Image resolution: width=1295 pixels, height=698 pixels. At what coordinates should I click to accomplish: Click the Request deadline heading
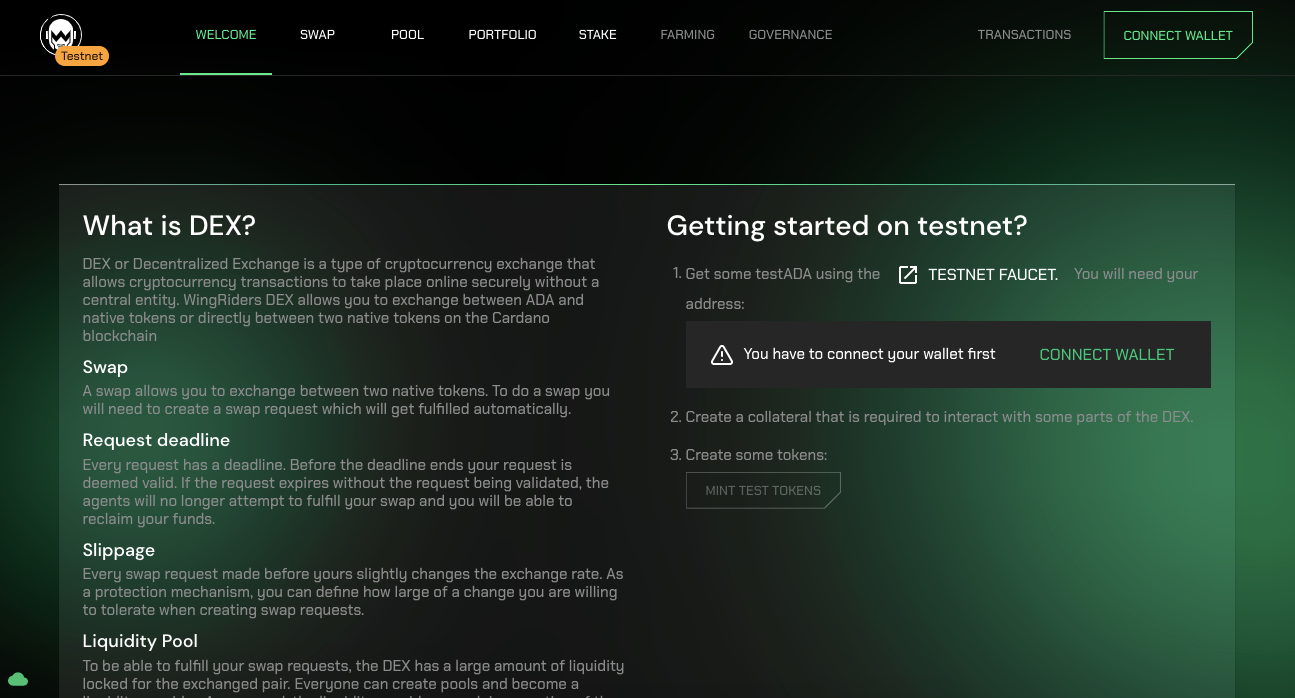(156, 440)
